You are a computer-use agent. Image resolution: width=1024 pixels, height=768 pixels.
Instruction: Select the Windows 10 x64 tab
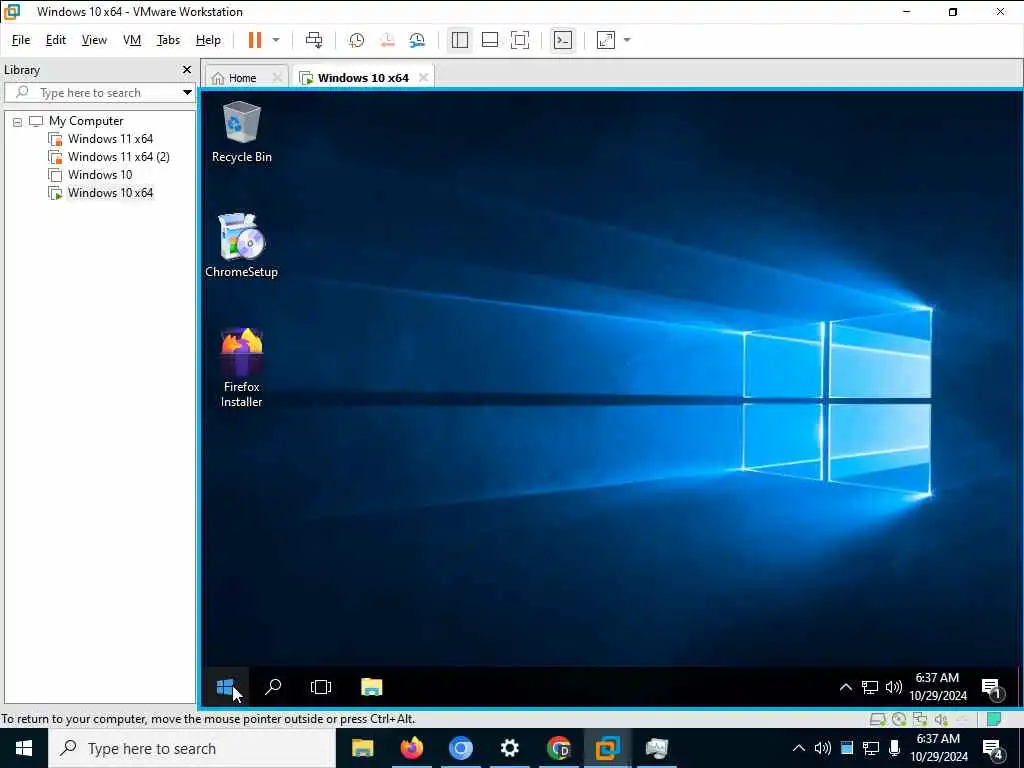pyautogui.click(x=356, y=78)
